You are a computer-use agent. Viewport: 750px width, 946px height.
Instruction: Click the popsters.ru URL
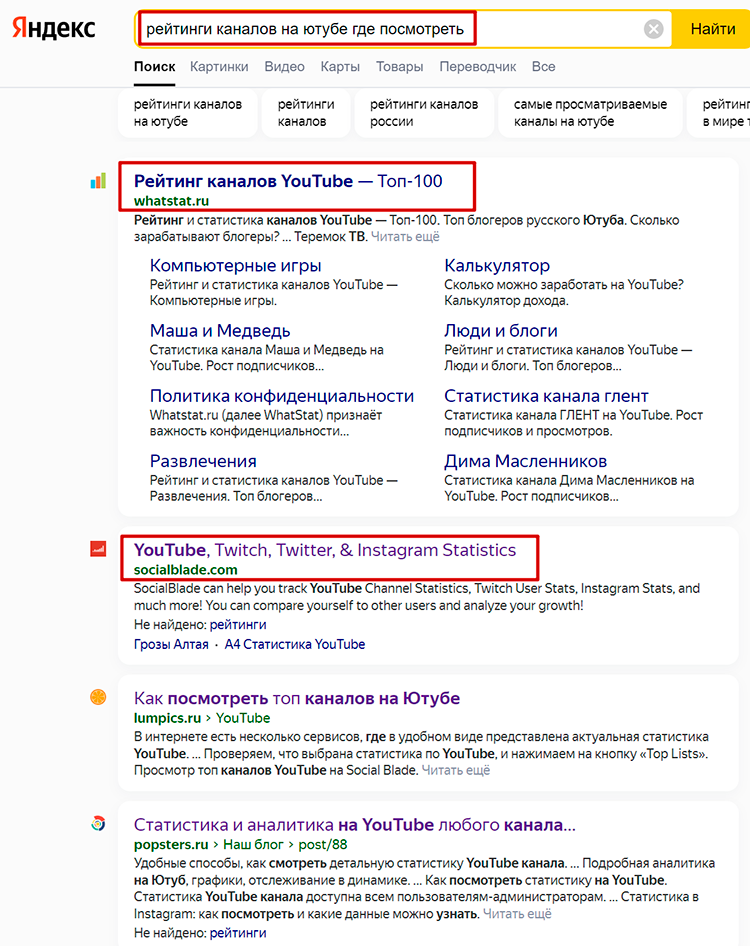[x=171, y=845]
